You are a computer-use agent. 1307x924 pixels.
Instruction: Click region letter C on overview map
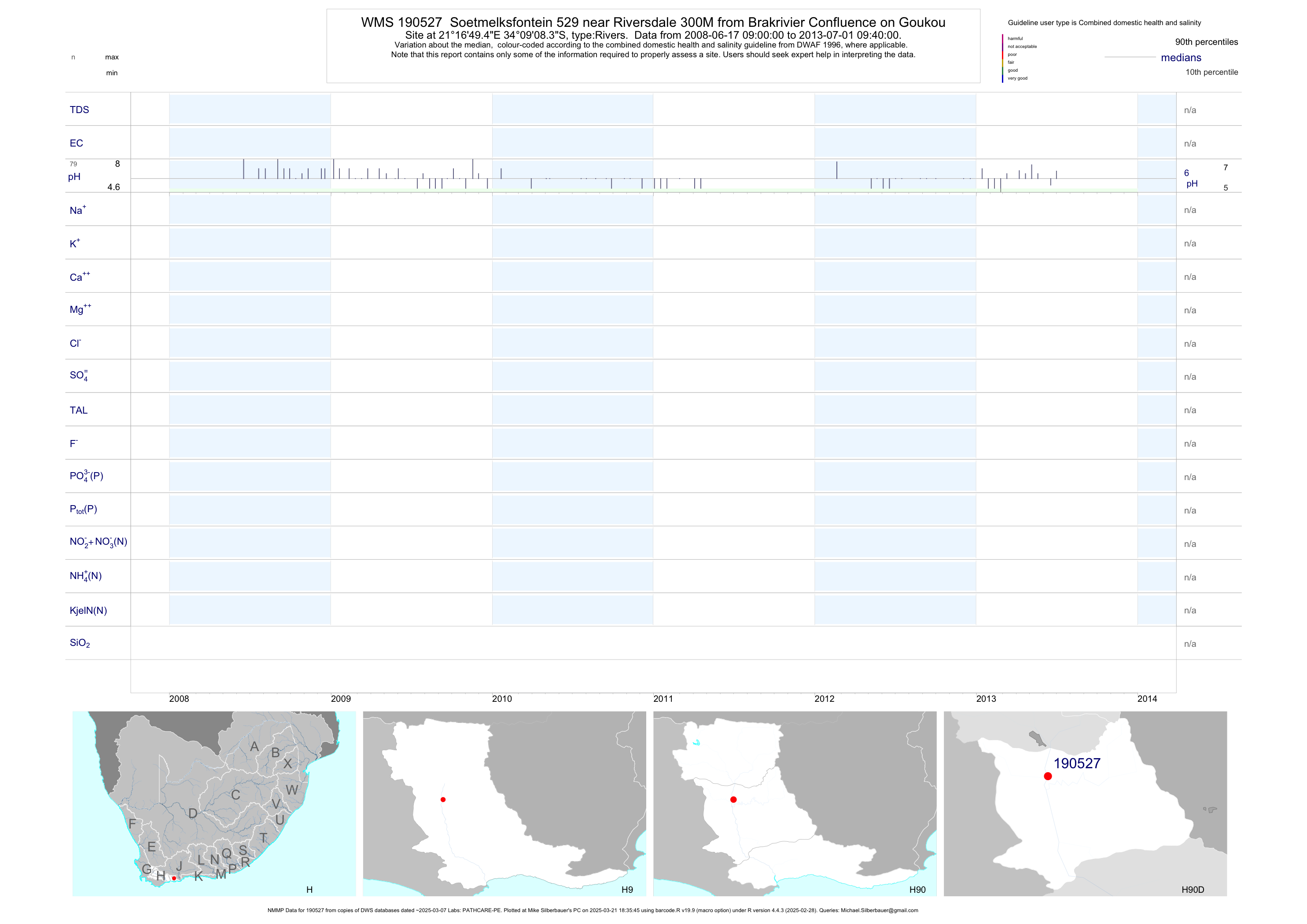point(235,795)
